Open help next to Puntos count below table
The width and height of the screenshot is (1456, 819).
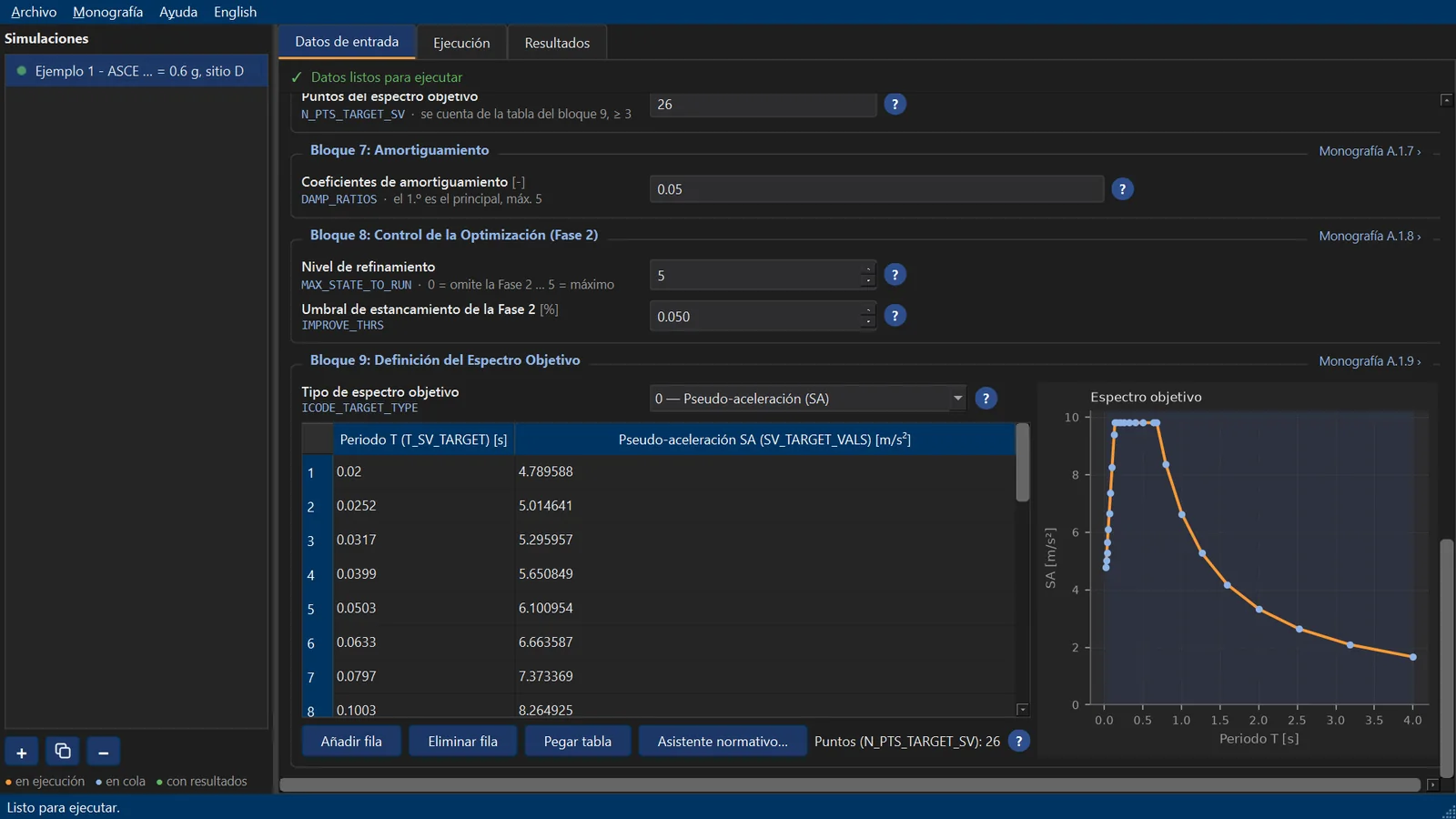click(x=1019, y=742)
